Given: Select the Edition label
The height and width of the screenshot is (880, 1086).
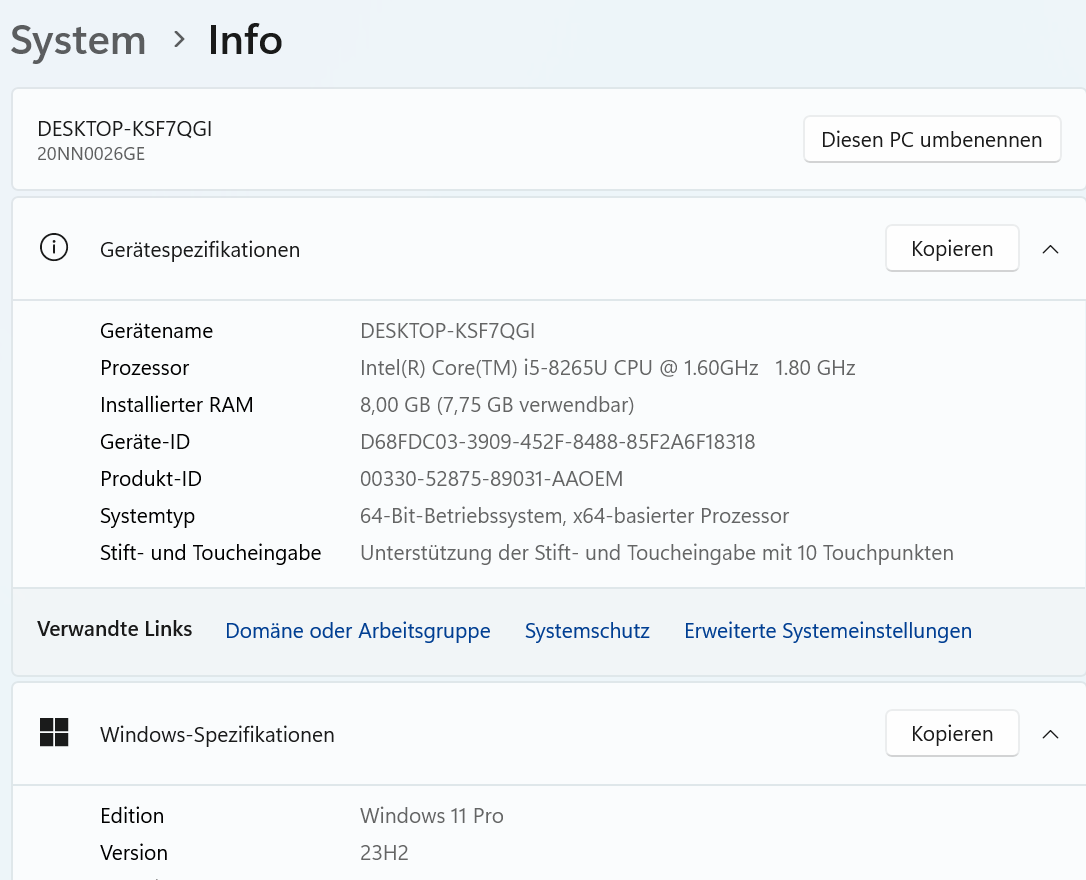Looking at the screenshot, I should (x=132, y=816).
